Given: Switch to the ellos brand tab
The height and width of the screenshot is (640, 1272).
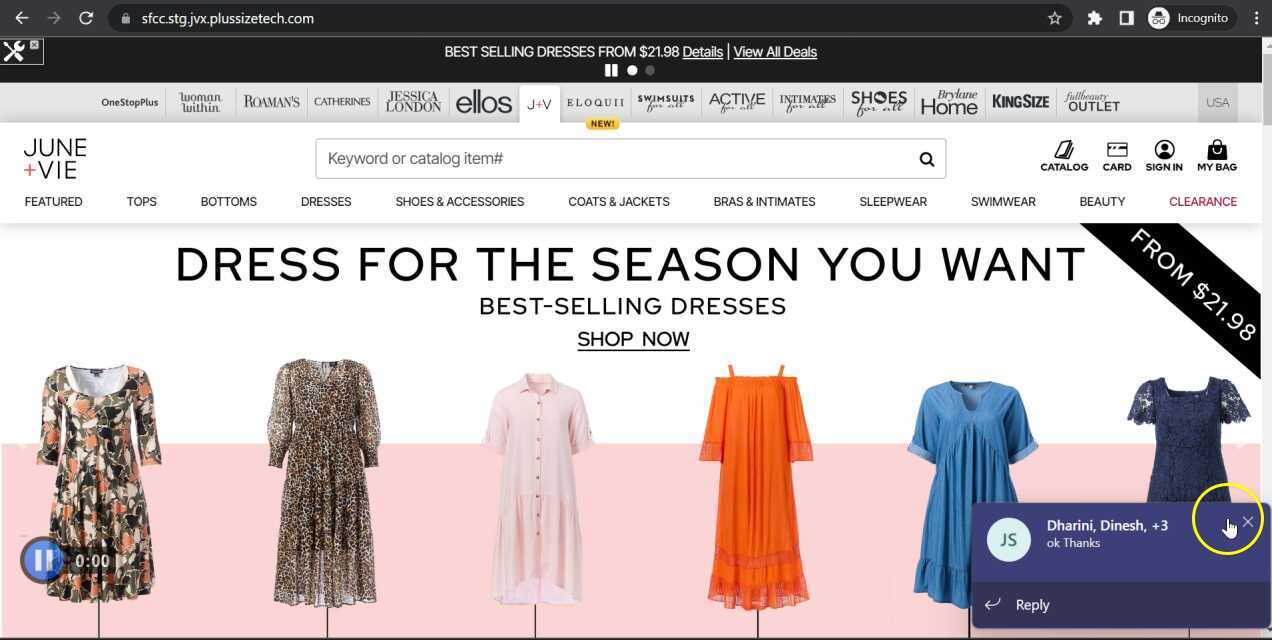Looking at the screenshot, I should click(484, 102).
